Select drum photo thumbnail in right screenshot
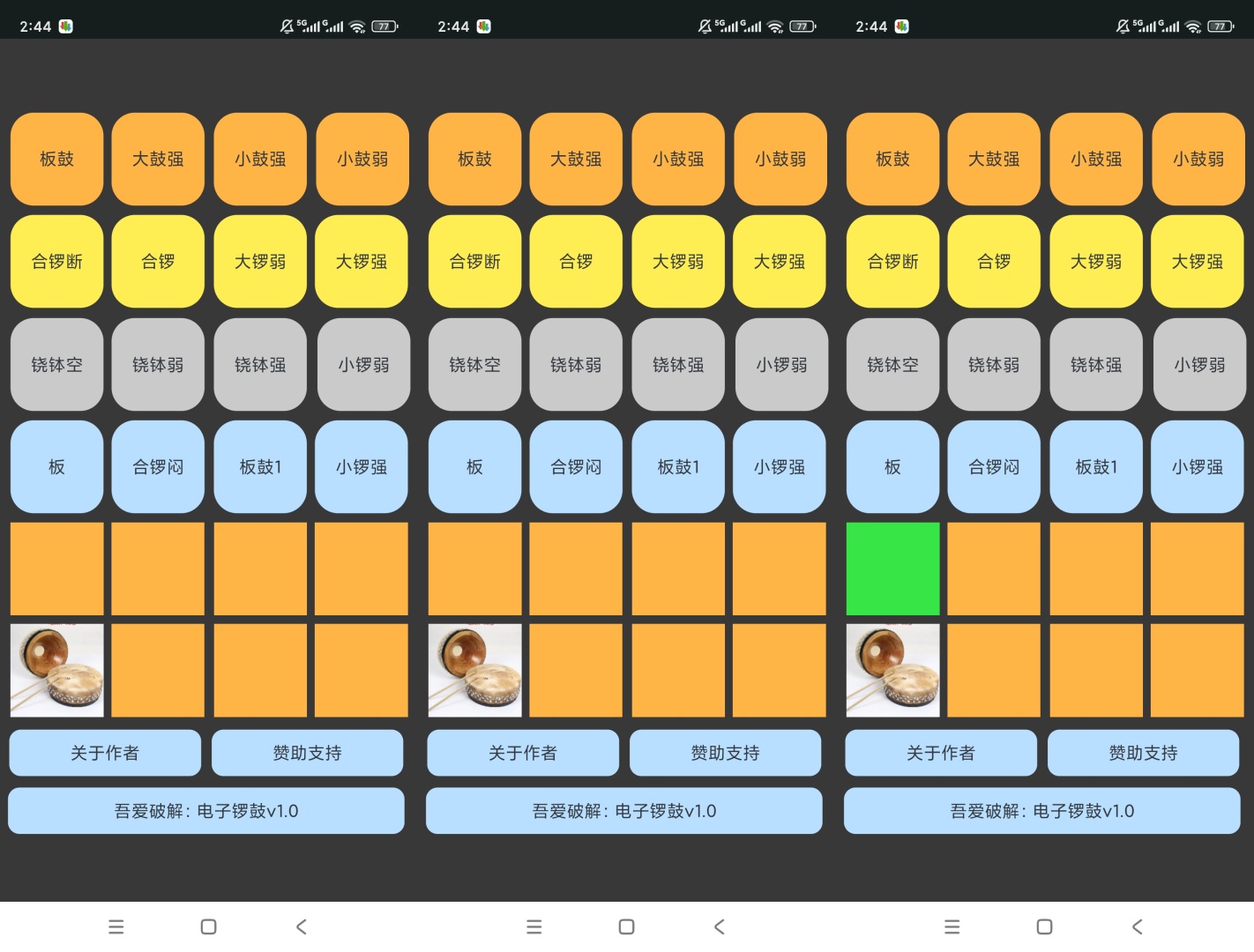 pyautogui.click(x=892, y=670)
